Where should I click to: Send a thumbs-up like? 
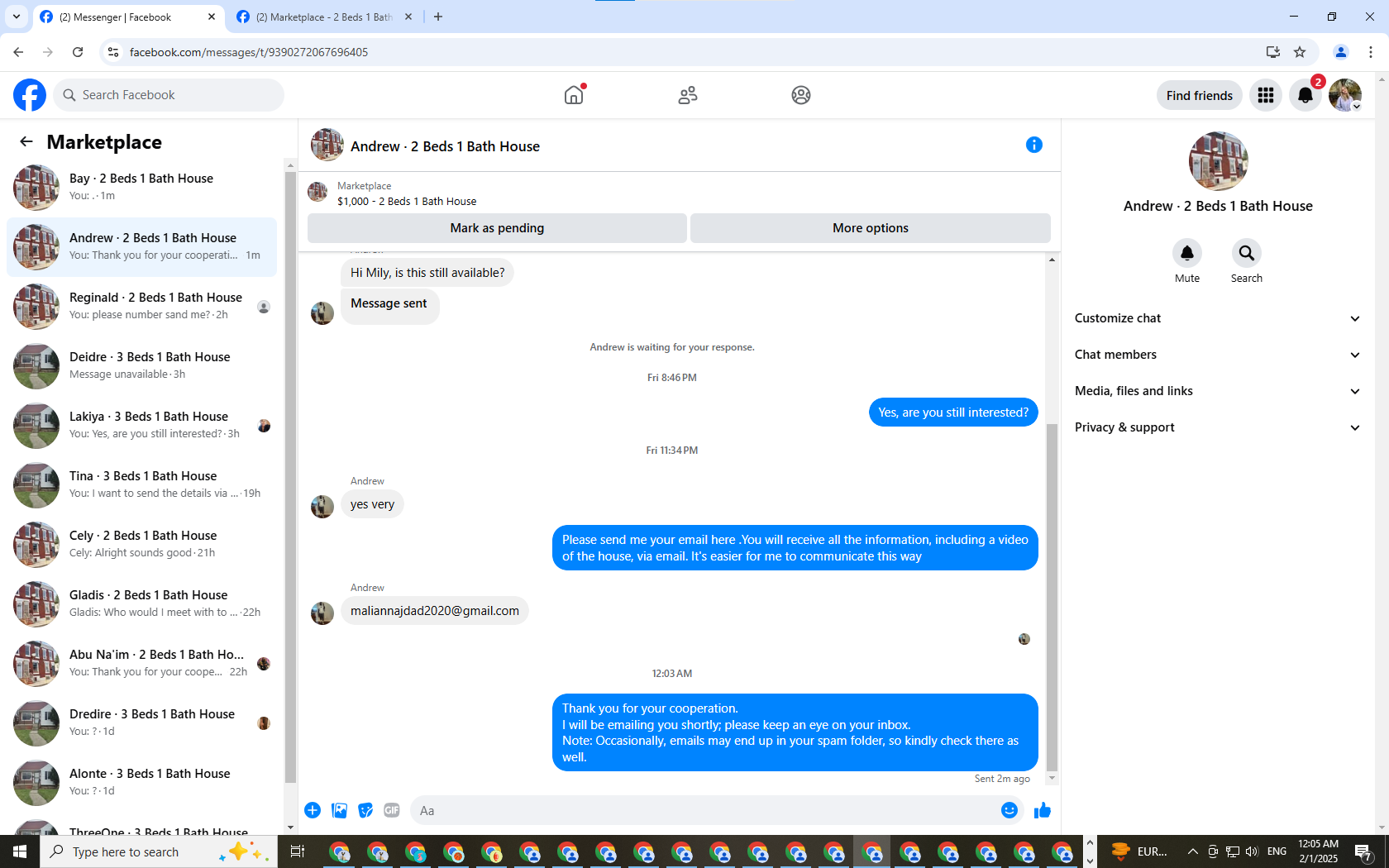coord(1043,810)
